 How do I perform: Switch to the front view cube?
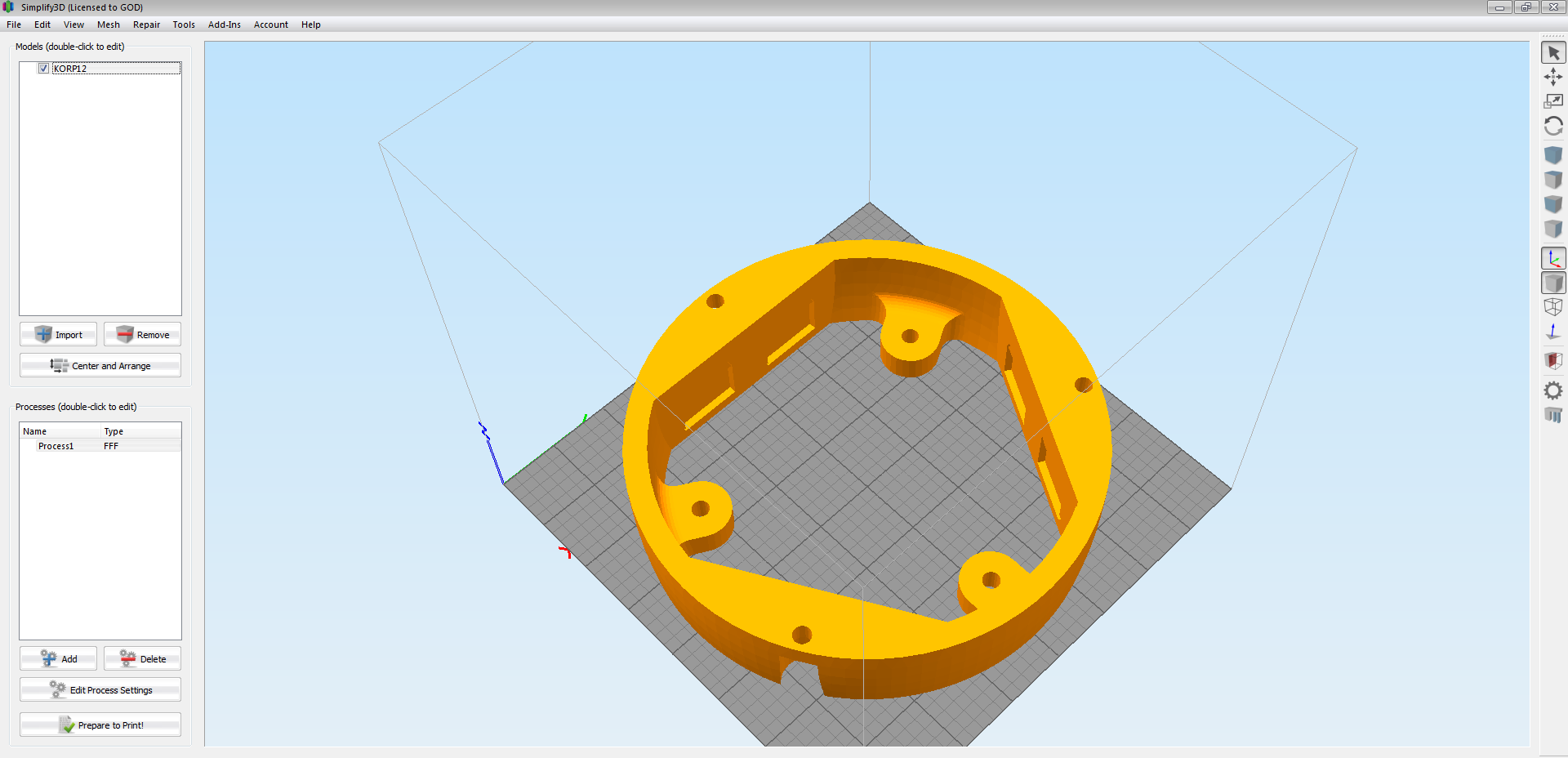[1553, 204]
